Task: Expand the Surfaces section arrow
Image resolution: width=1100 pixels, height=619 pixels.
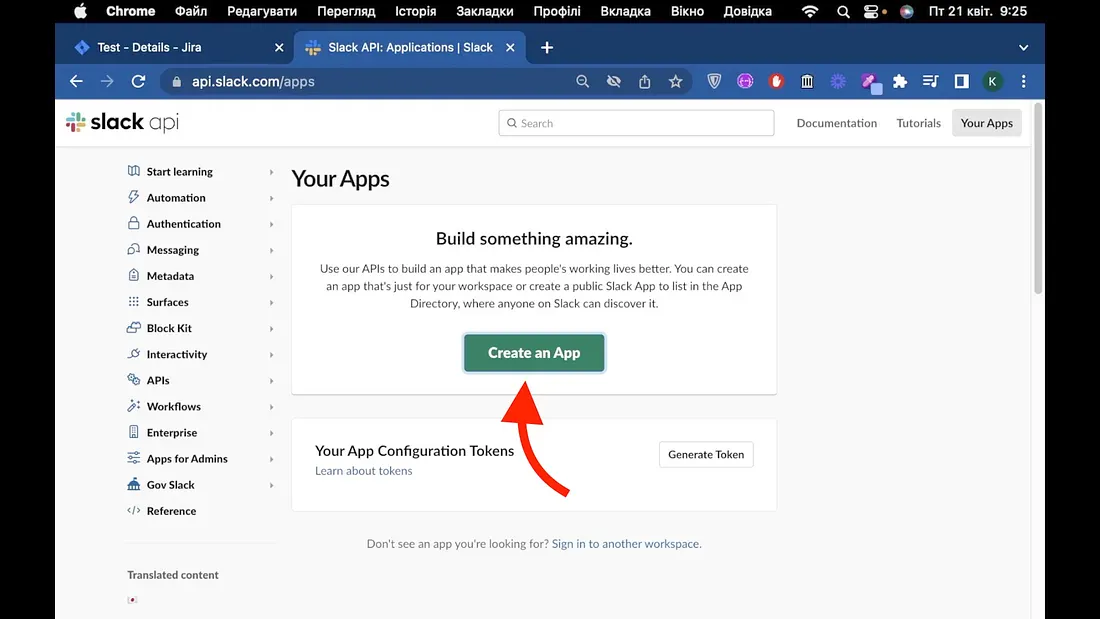Action: 271,302
